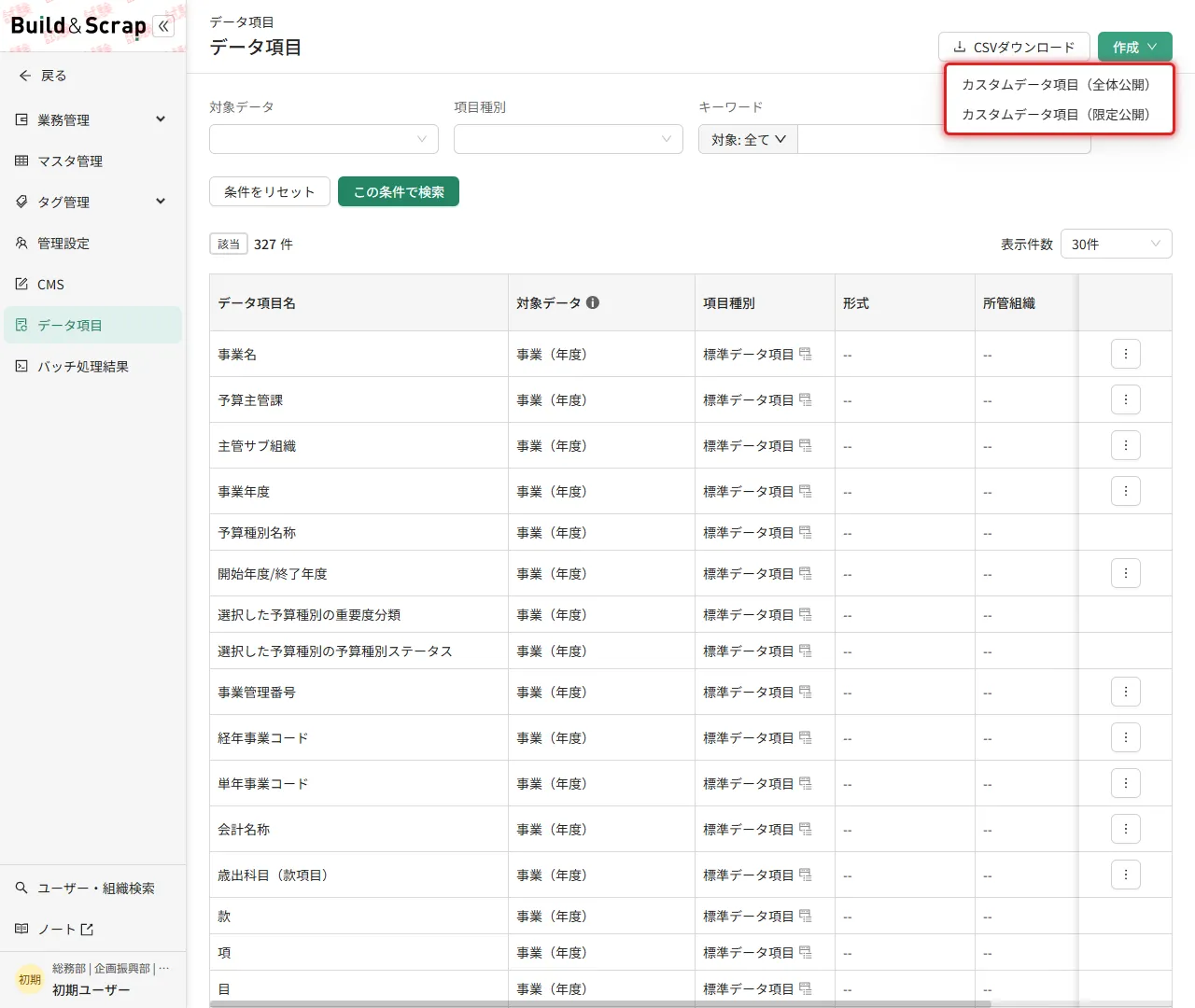The height and width of the screenshot is (1008, 1195).
Task: Open the 対象データ dropdown
Action: [324, 139]
